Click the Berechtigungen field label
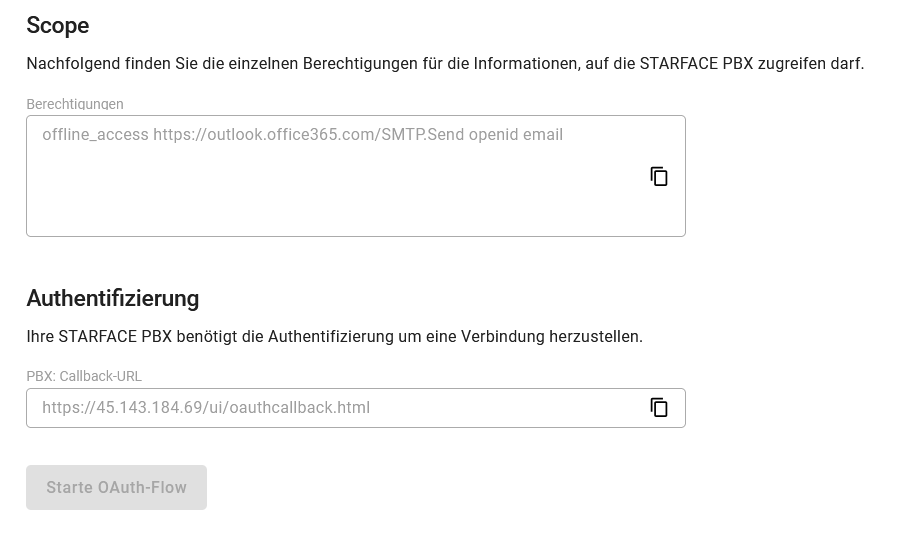The height and width of the screenshot is (535, 911). click(x=75, y=104)
